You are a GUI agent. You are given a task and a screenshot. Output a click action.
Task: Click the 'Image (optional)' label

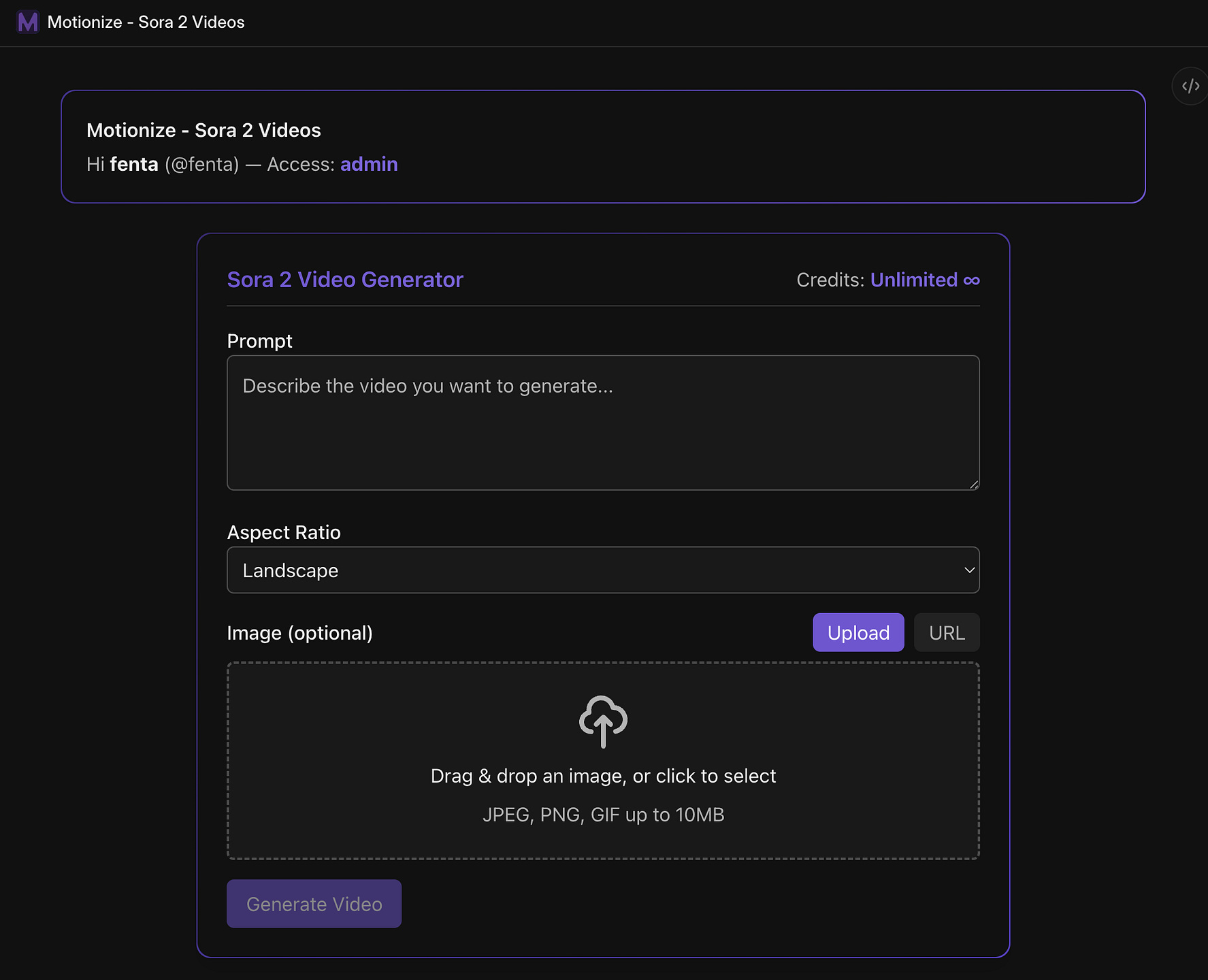(x=299, y=633)
